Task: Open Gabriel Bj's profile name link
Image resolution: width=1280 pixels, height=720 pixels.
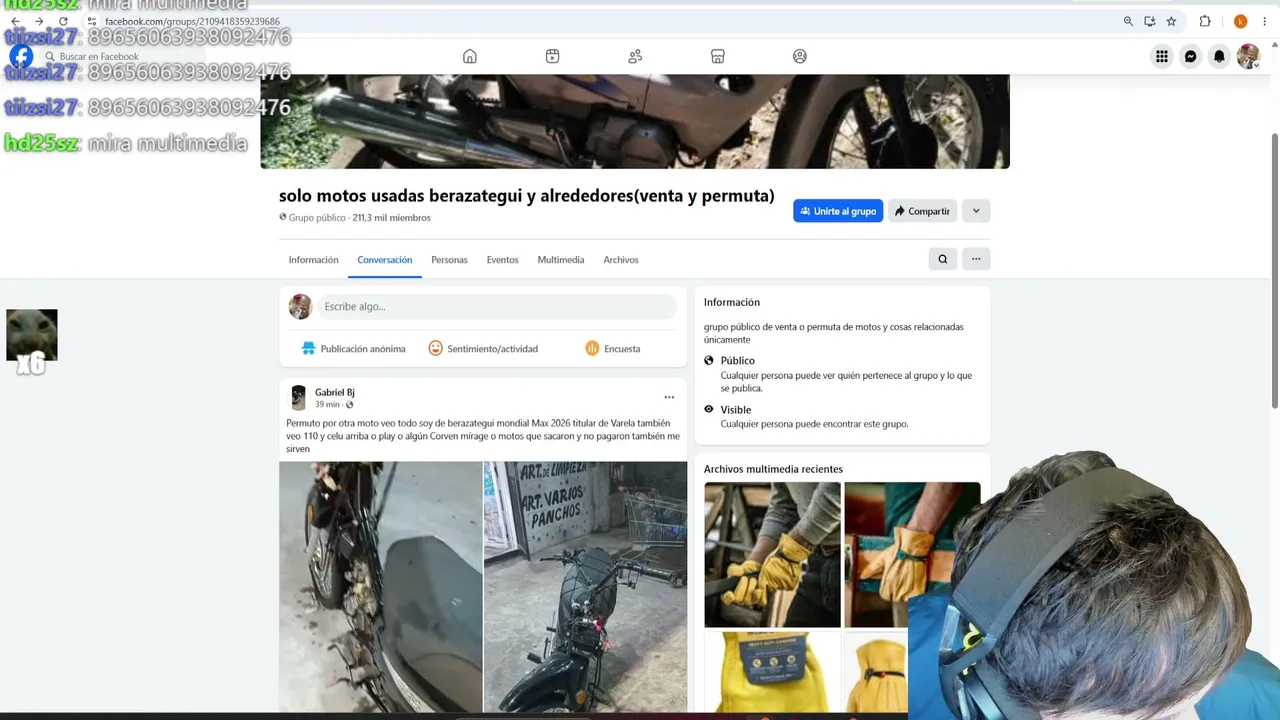Action: 334,392
